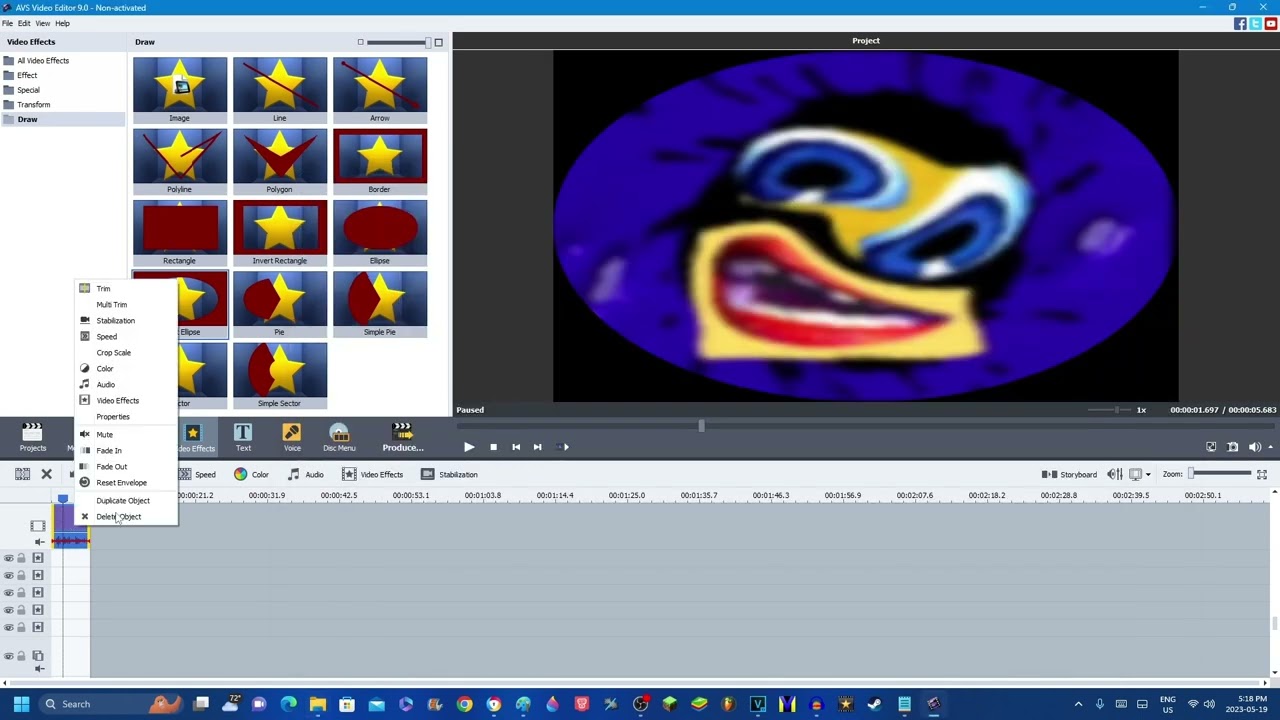1280x720 pixels.
Task: Open Properties from context menu
Action: 126,417
